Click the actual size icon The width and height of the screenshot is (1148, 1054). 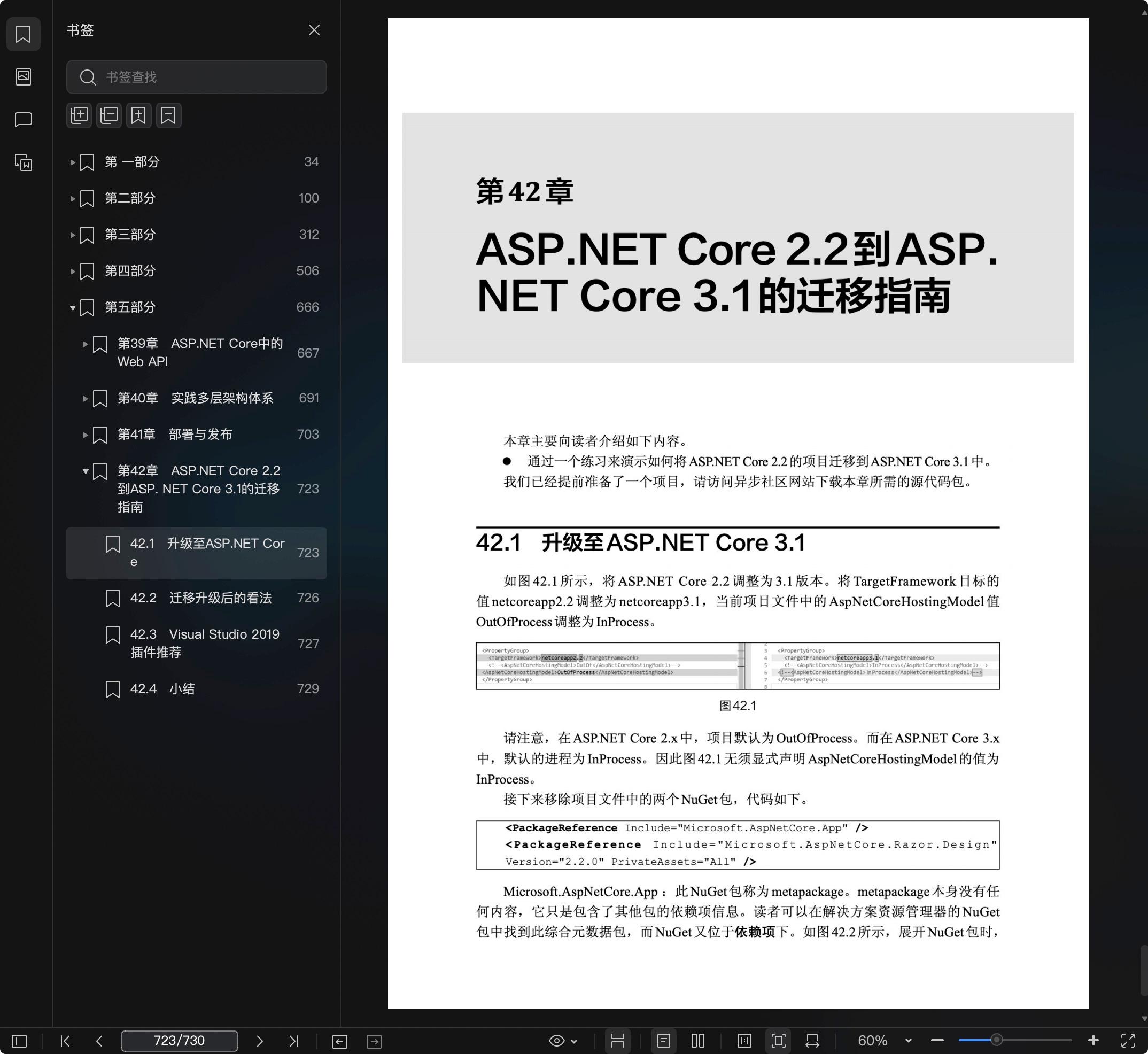(x=744, y=1041)
